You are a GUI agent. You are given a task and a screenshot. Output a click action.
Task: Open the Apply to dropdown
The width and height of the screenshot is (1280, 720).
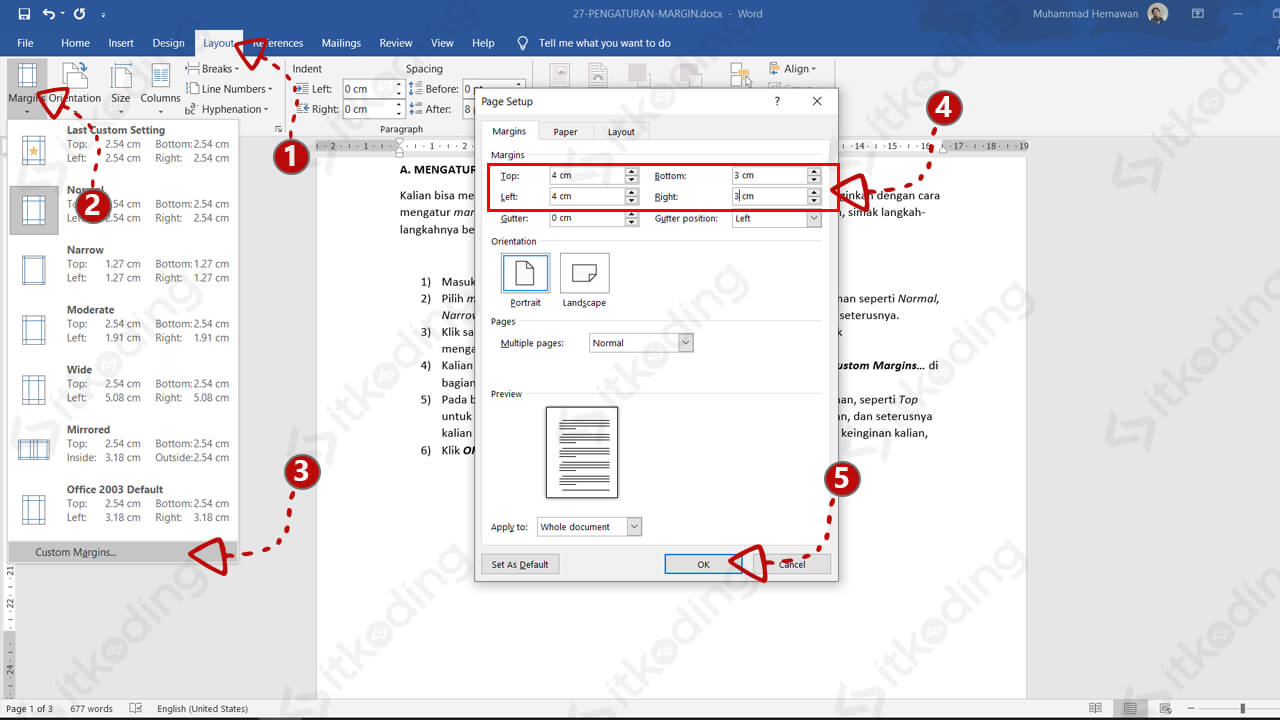(589, 527)
